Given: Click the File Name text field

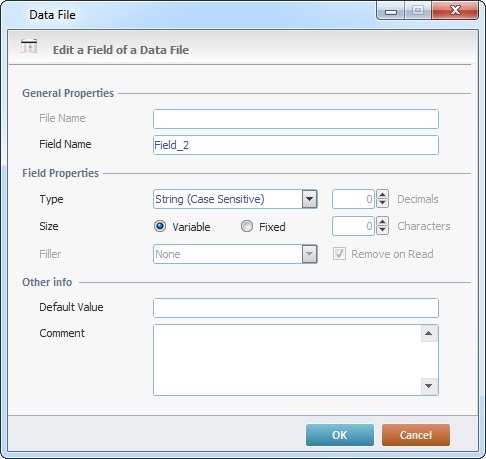Looking at the screenshot, I should click(x=296, y=119).
